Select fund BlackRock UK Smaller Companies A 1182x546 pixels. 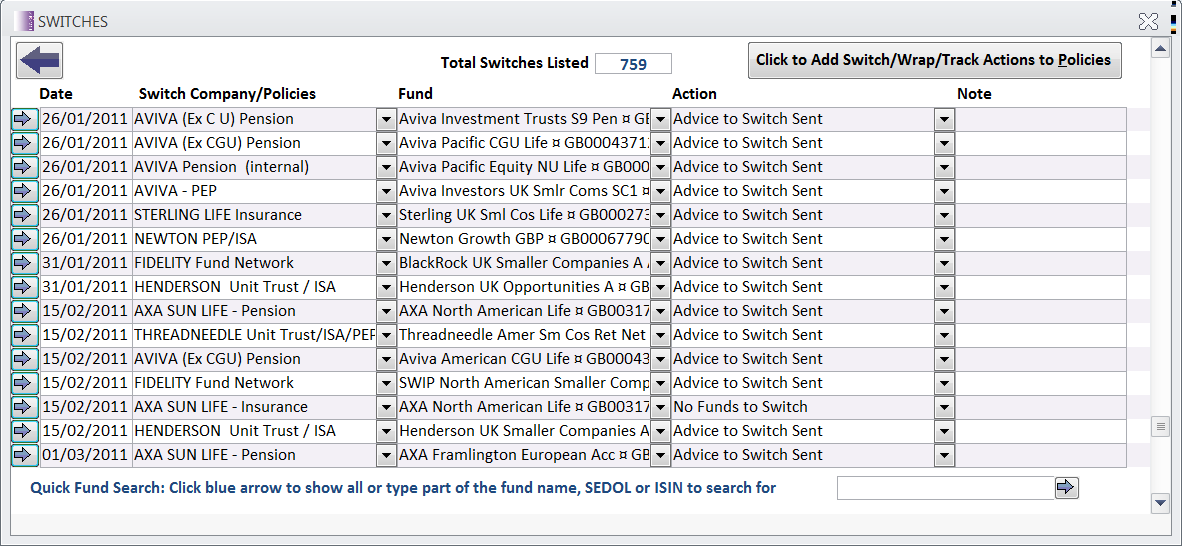(524, 264)
